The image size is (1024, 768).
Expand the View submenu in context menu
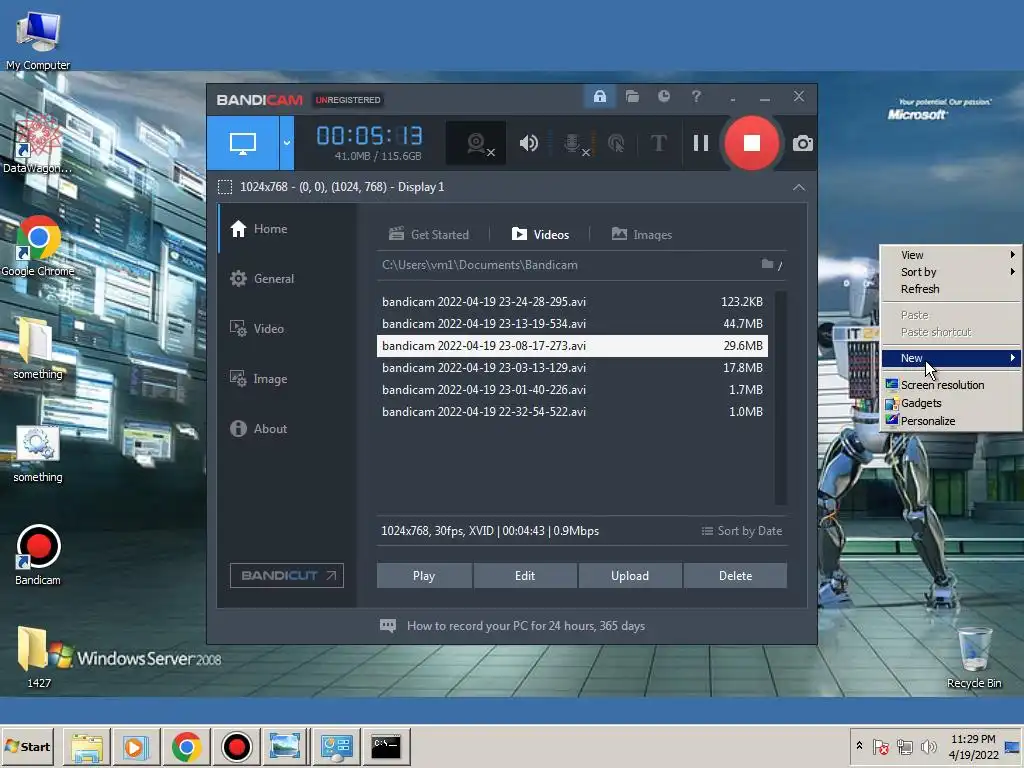coord(951,255)
